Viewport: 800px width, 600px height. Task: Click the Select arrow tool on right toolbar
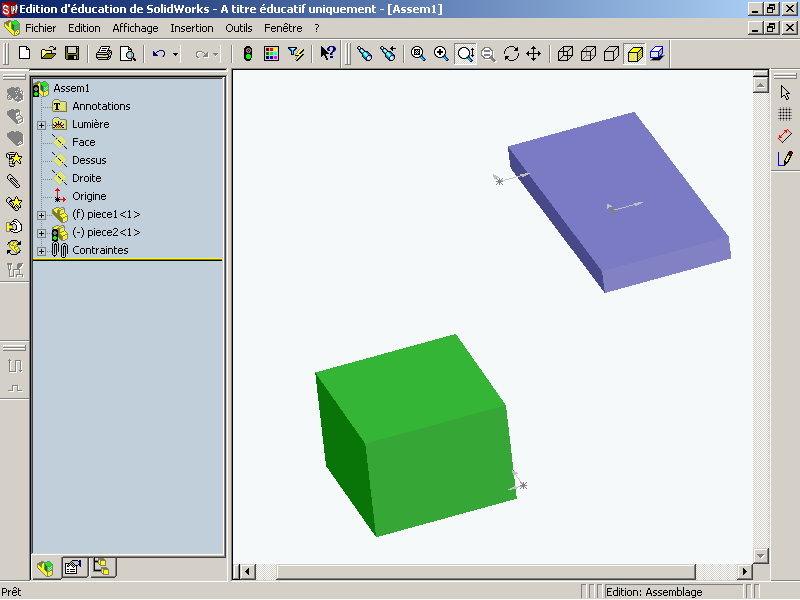tap(785, 92)
